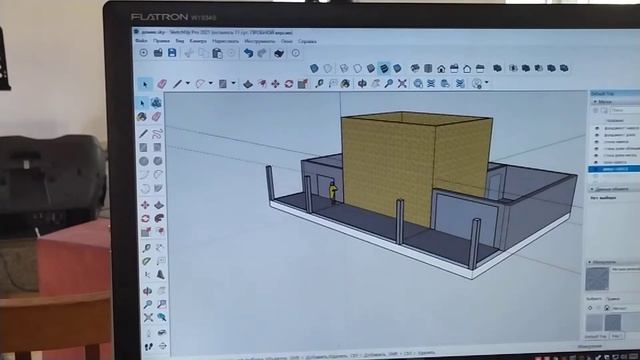Open the Вид menu
640x360 pixels.
(x=180, y=41)
